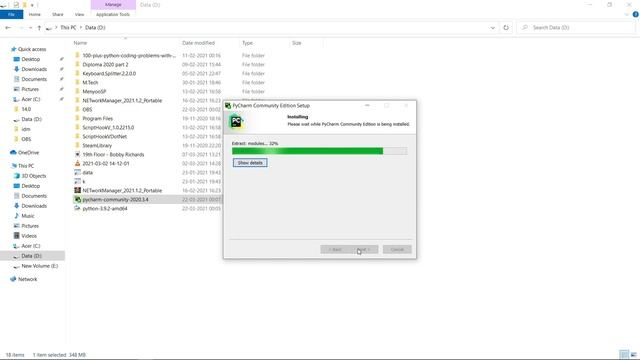Select highlighted Data (D:) under This PC
640x360 pixels.
point(31,256)
